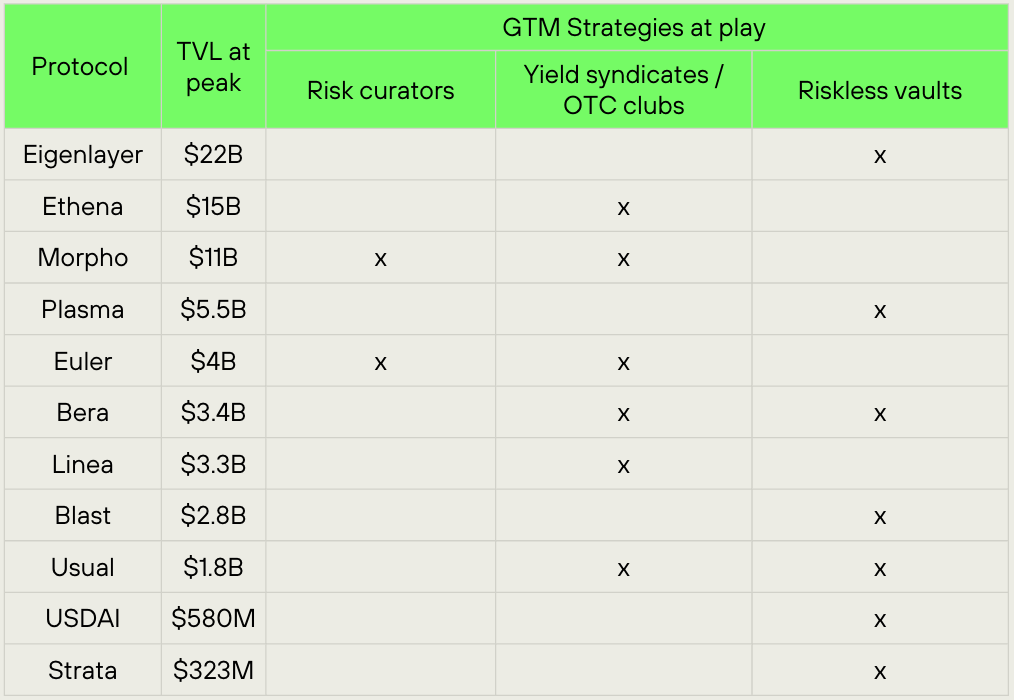Screen dimensions: 1014x700
Task: Select the $22B TVL value
Action: pyautogui.click(x=213, y=155)
